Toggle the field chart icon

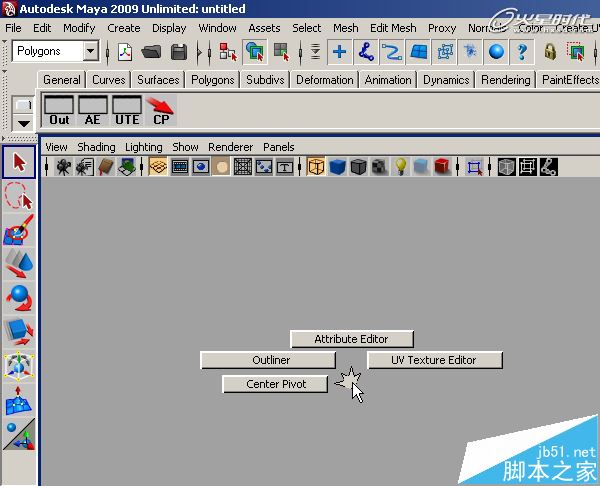coord(243,167)
